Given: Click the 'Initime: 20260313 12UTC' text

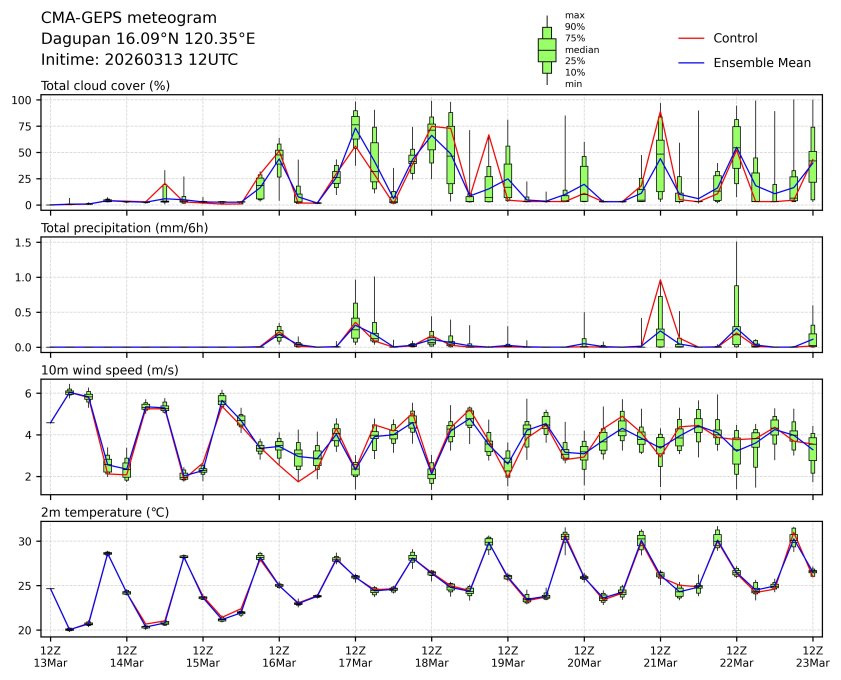Looking at the screenshot, I should tap(139, 60).
